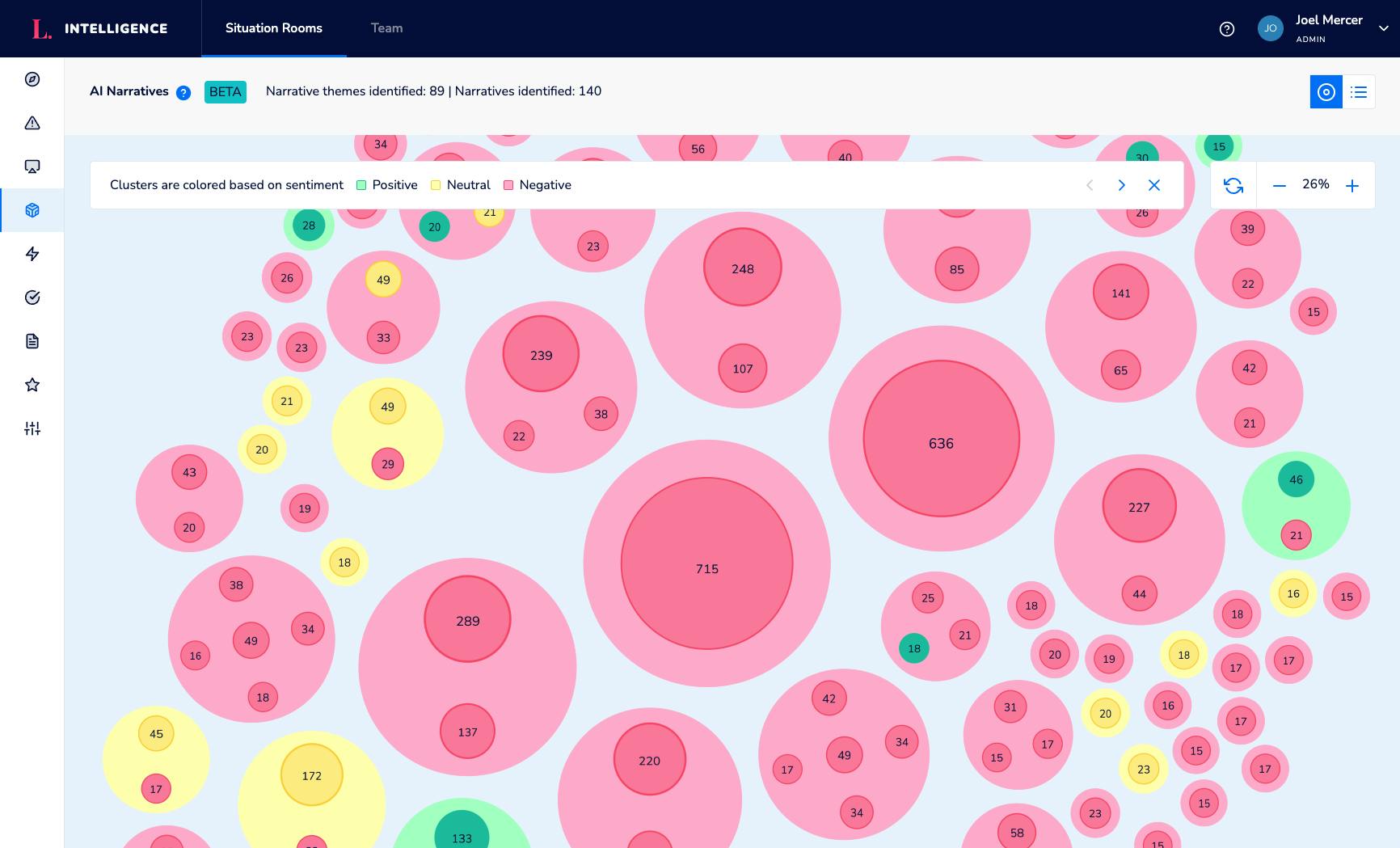The width and height of the screenshot is (1400, 848).
Task: Switch to list view of narratives
Action: click(x=1359, y=91)
